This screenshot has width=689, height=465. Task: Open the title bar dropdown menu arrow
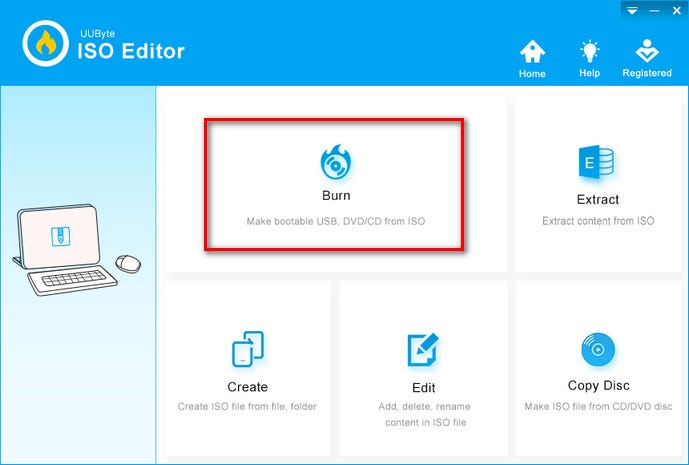tap(632, 11)
